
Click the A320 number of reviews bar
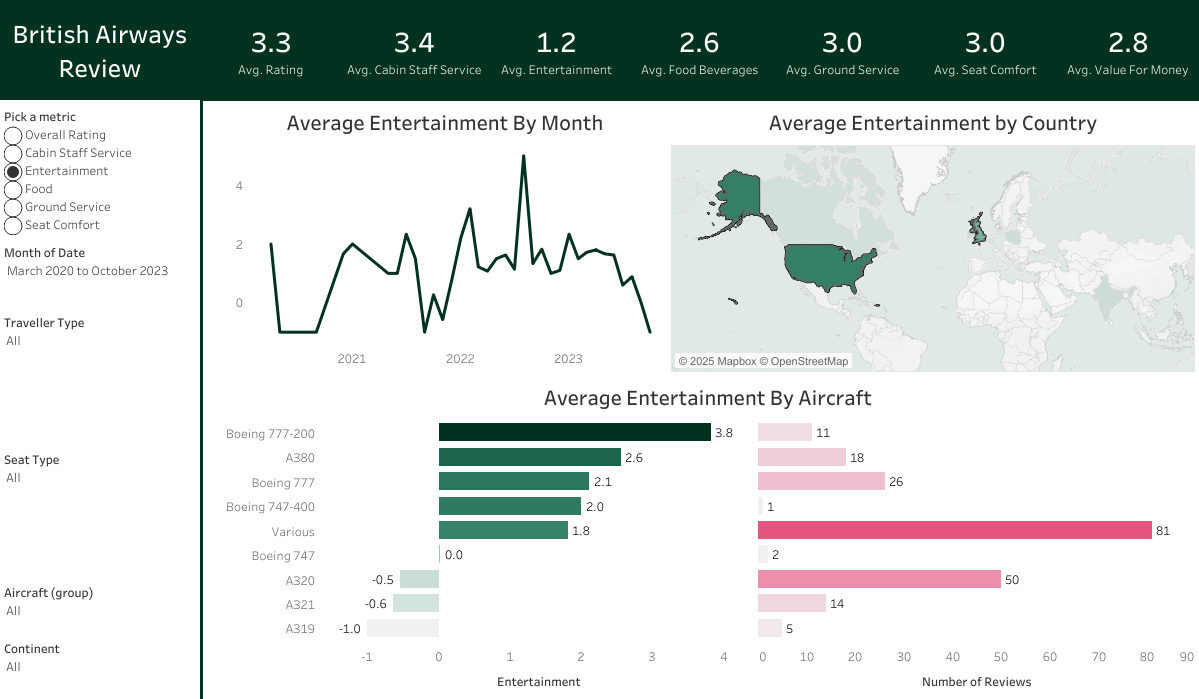coord(878,580)
